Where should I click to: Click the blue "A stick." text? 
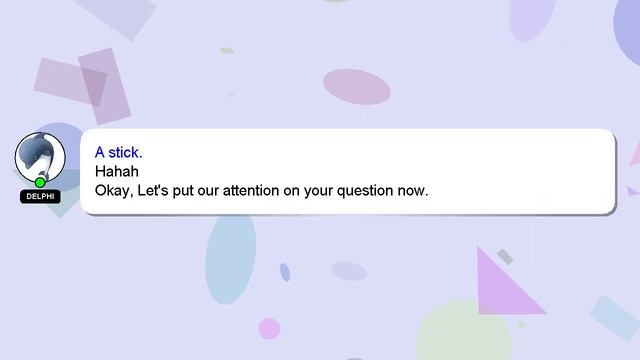118,152
